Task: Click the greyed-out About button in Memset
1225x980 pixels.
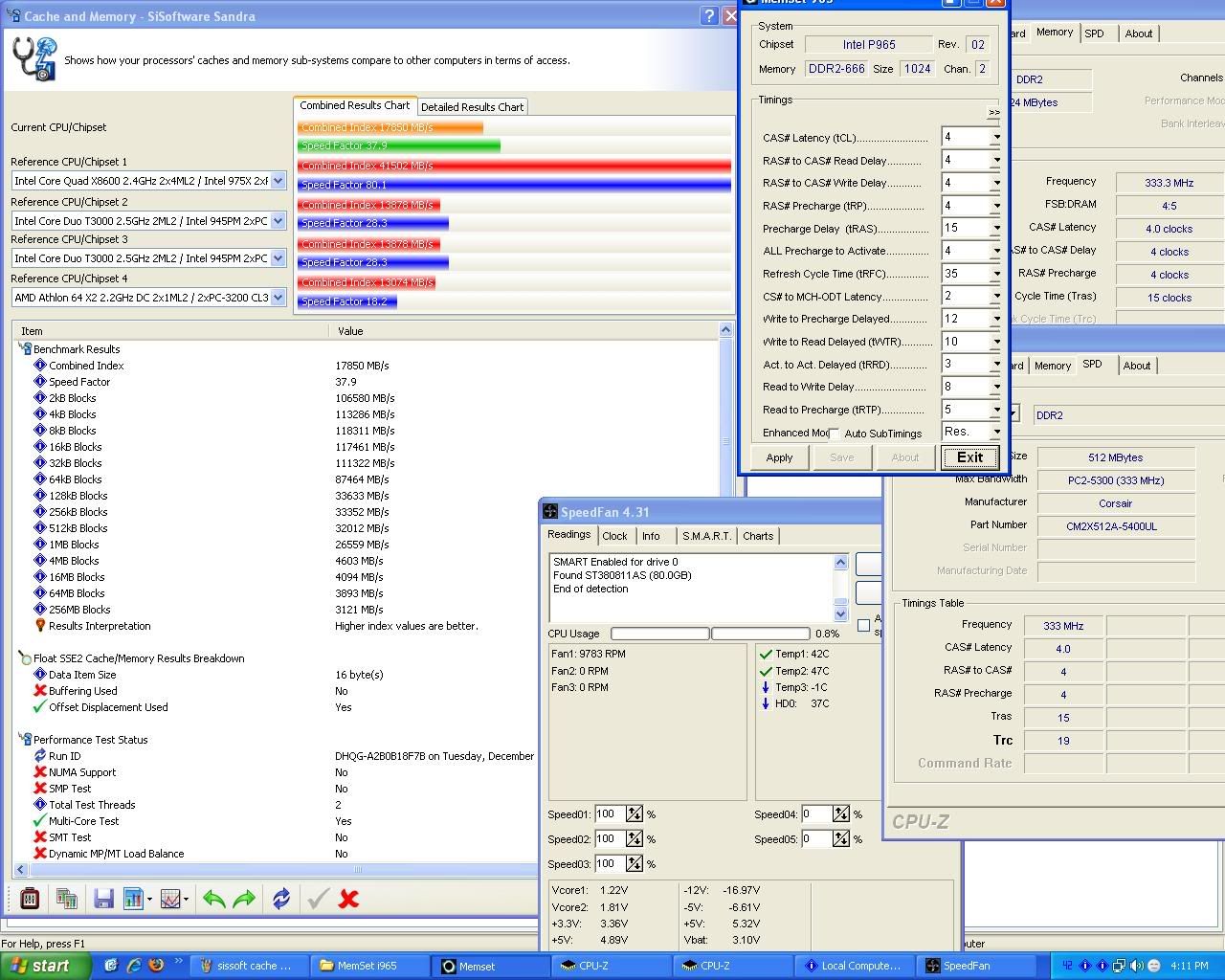Action: (x=905, y=457)
